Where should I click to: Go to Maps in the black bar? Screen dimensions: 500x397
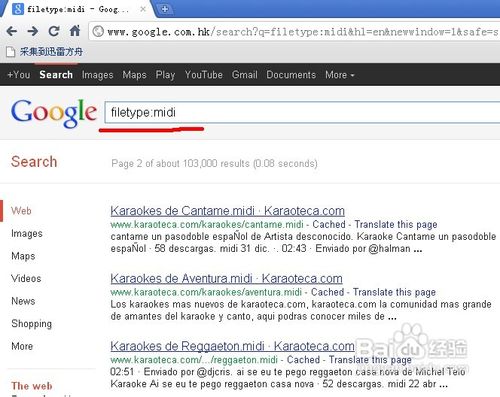tap(134, 75)
